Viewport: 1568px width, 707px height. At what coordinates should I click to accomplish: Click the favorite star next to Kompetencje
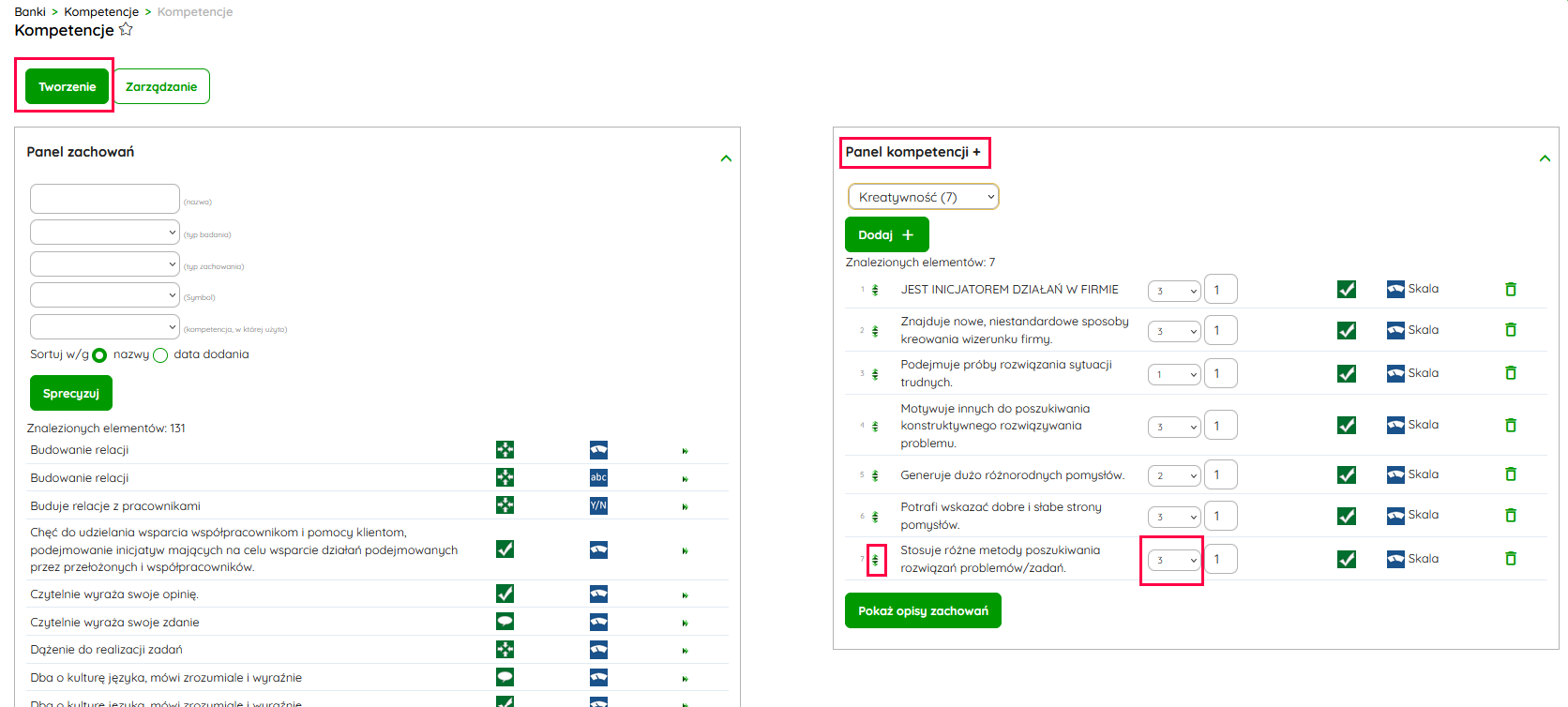click(126, 30)
